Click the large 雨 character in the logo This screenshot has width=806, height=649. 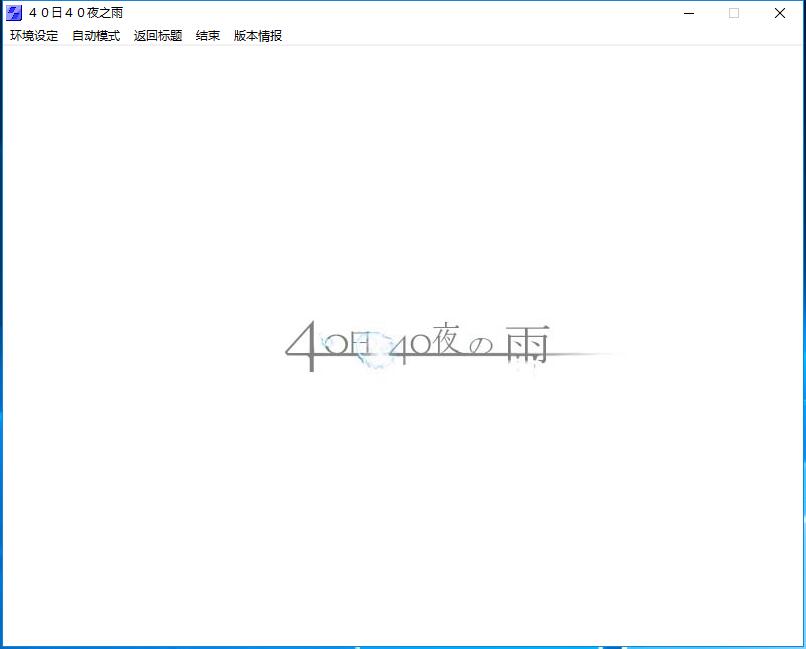coord(526,344)
